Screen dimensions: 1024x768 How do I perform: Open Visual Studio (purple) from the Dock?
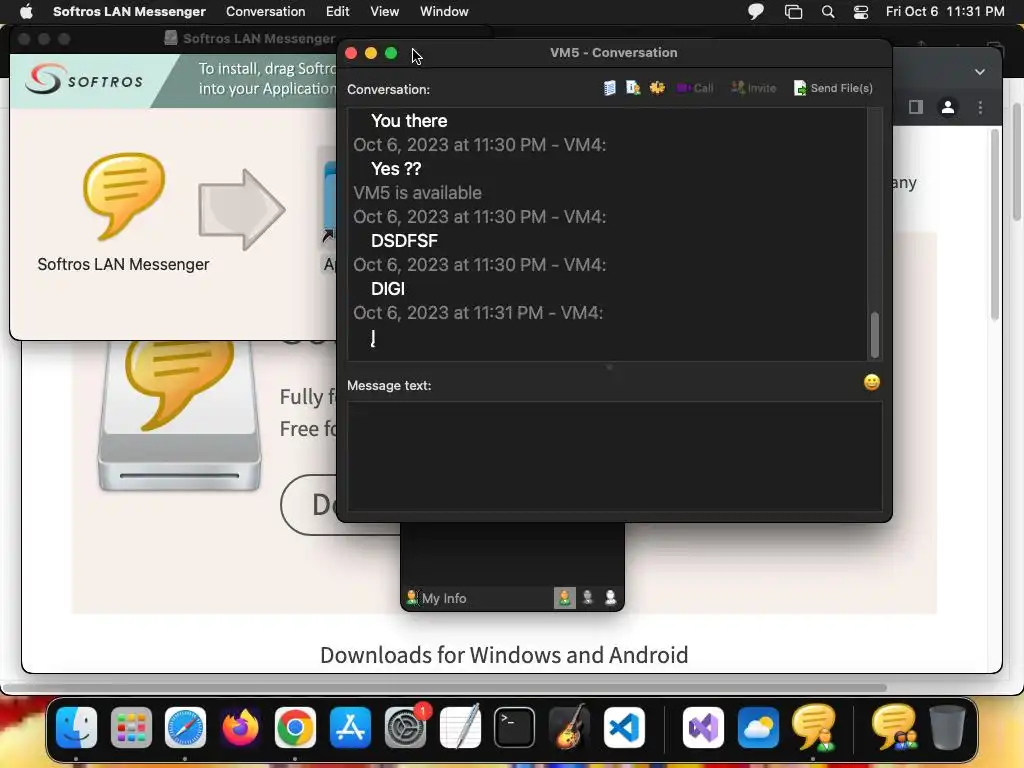tap(703, 727)
